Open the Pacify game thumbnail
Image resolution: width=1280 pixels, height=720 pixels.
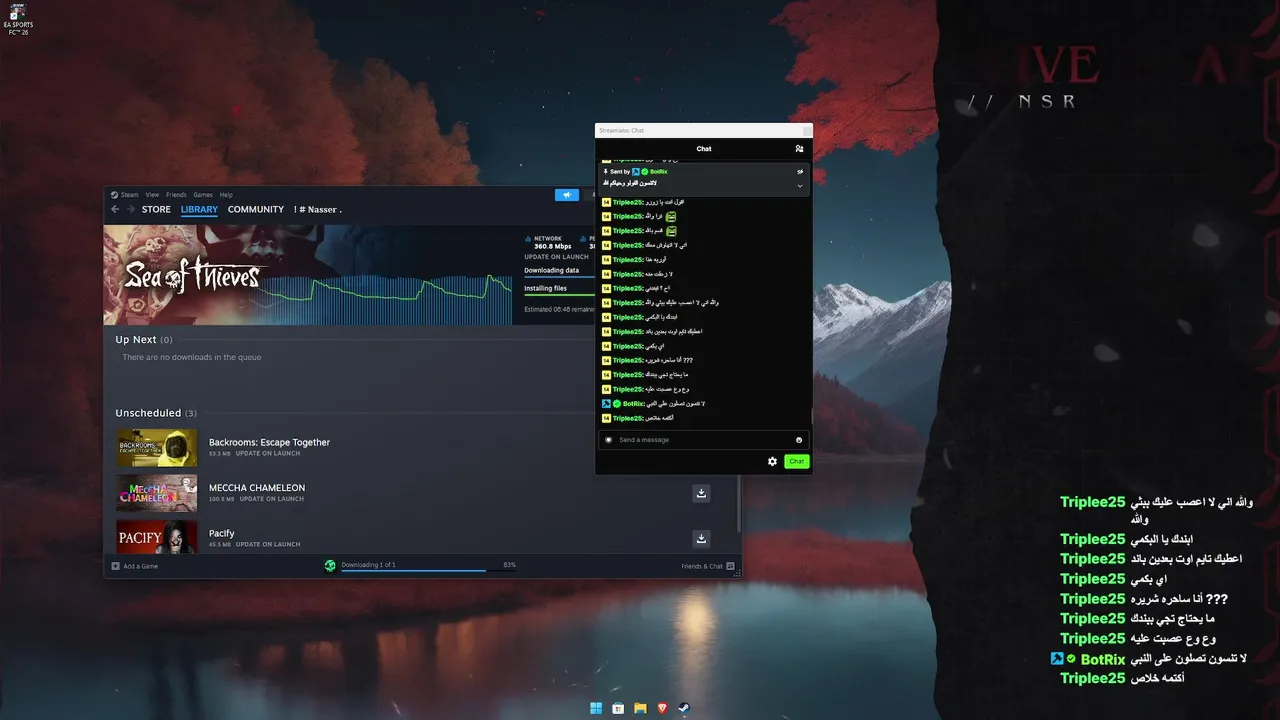(x=157, y=537)
